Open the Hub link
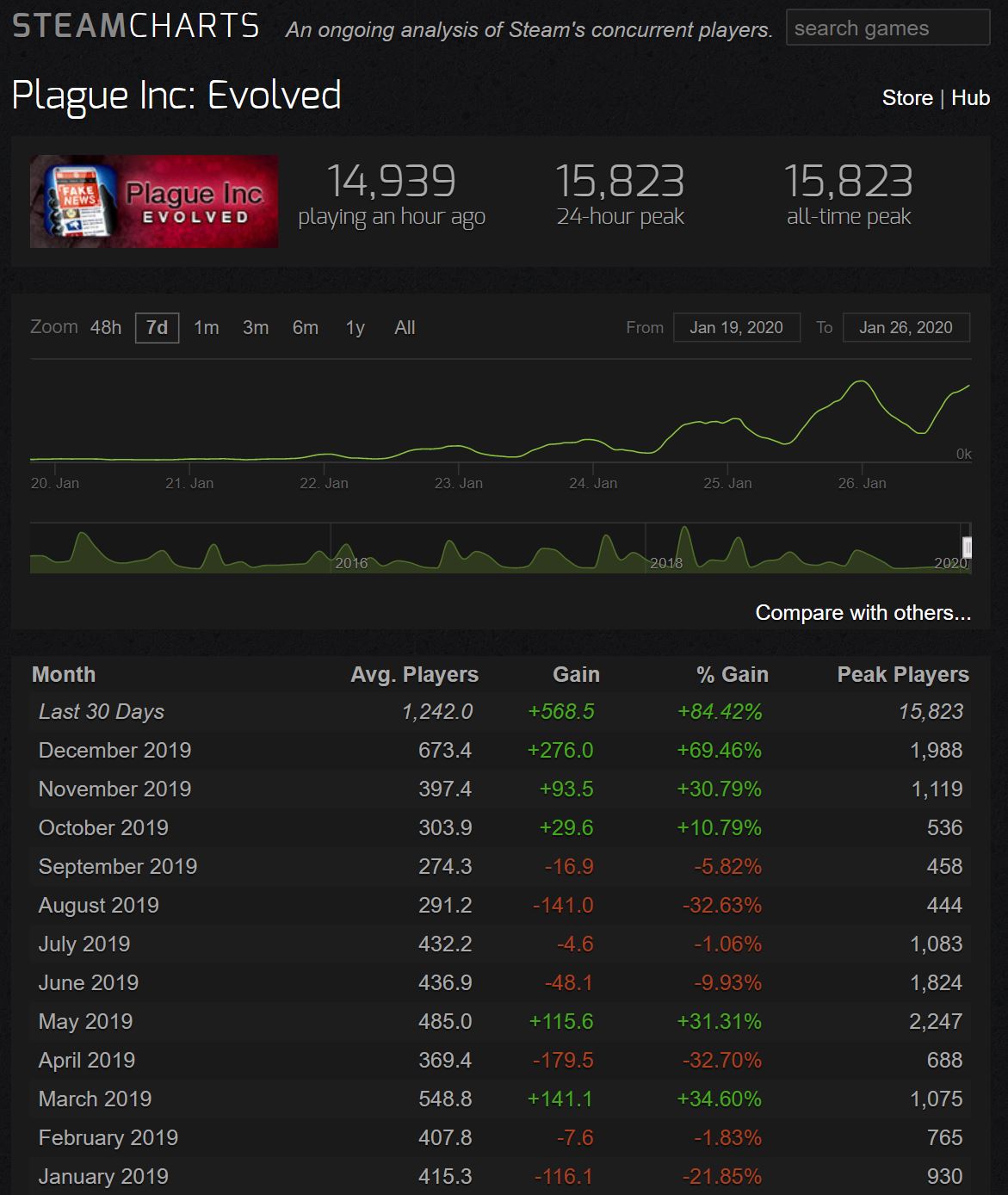Image resolution: width=1008 pixels, height=1195 pixels. (x=971, y=98)
